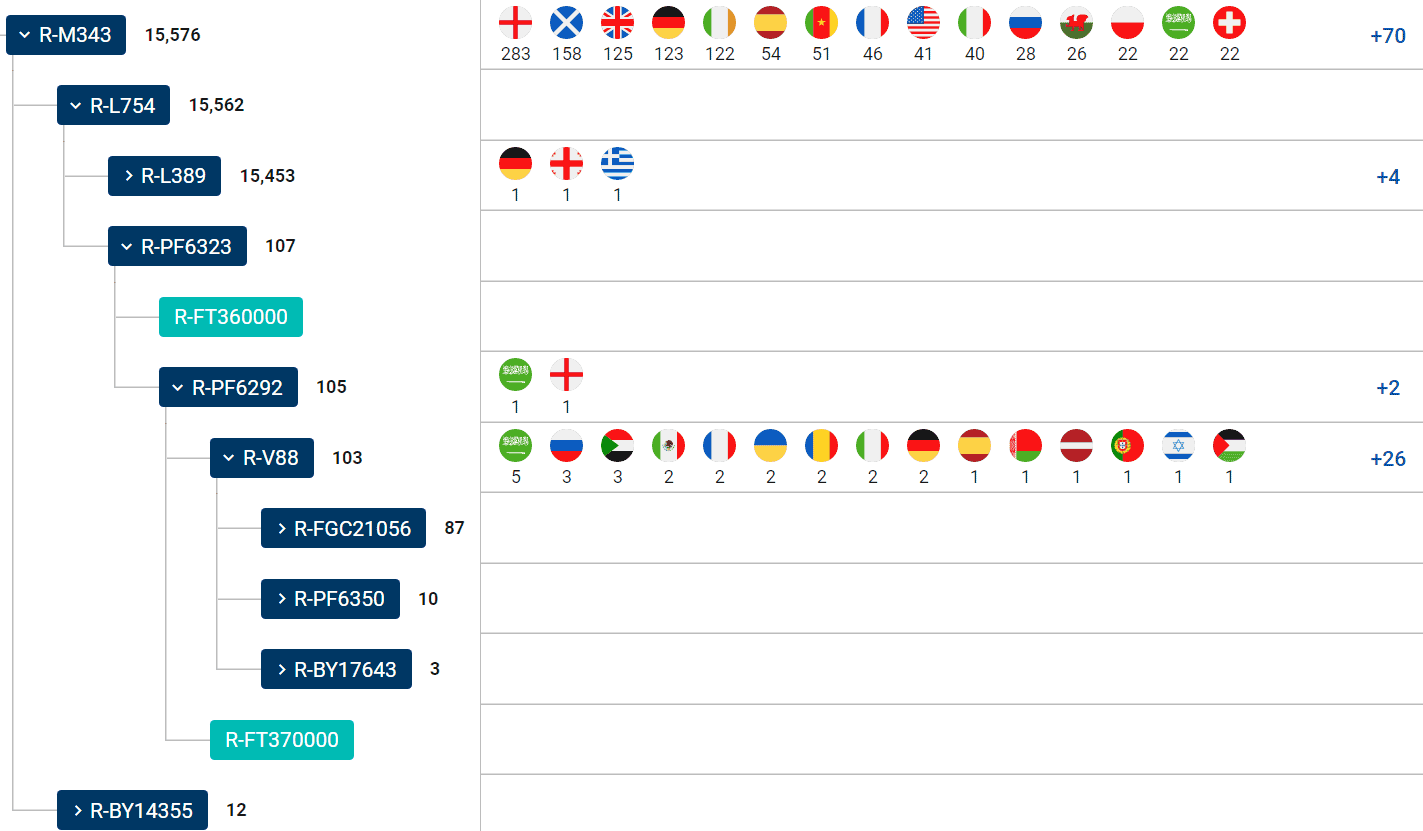Click the Wales dragon flag with count 26
The height and width of the screenshot is (831, 1423).
click(1076, 22)
